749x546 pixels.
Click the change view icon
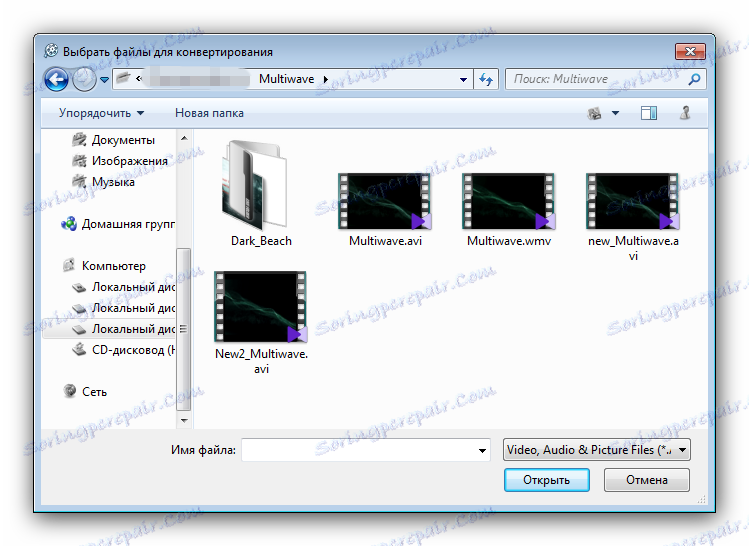594,114
